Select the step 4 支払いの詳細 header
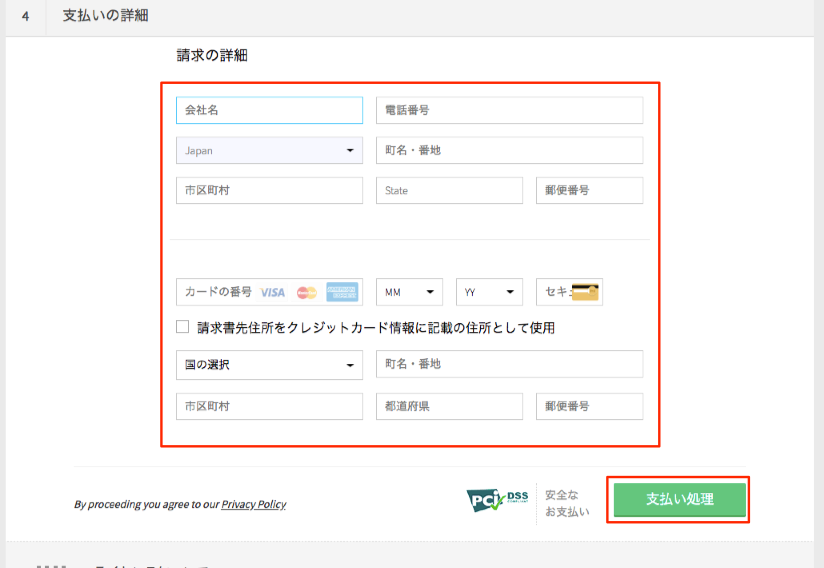Screen dimensions: 824x568 (107, 17)
